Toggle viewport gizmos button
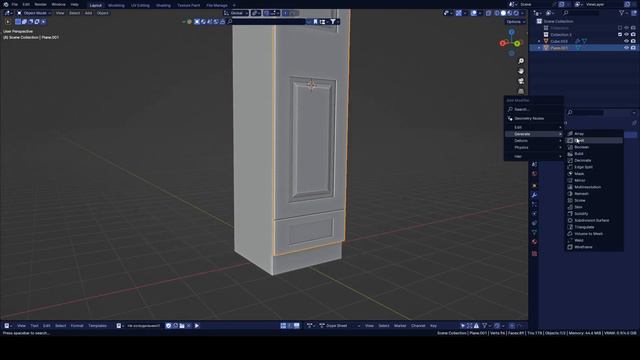640x360 pixels. (x=459, y=13)
